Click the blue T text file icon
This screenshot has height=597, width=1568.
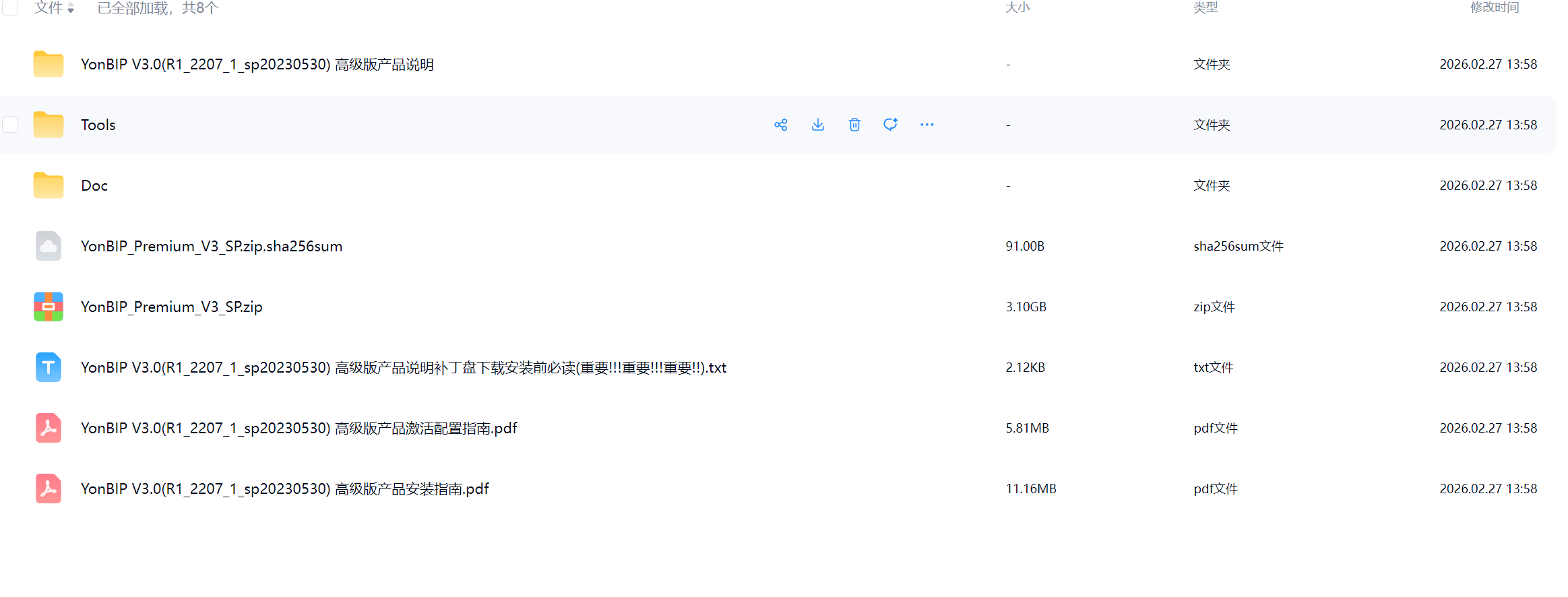(49, 367)
